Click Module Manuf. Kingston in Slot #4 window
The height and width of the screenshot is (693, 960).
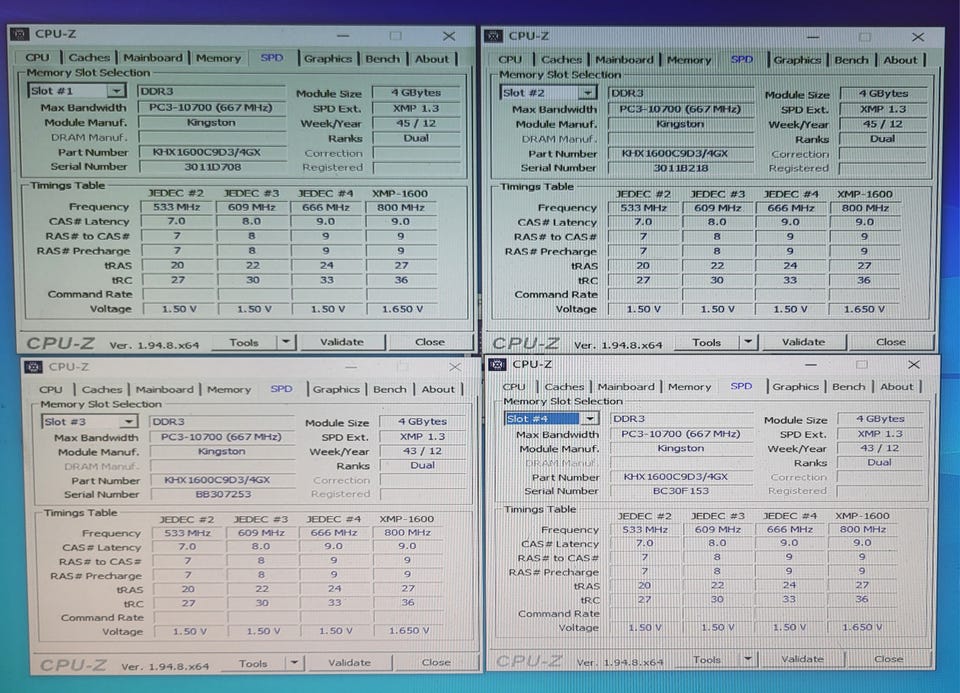click(x=681, y=448)
